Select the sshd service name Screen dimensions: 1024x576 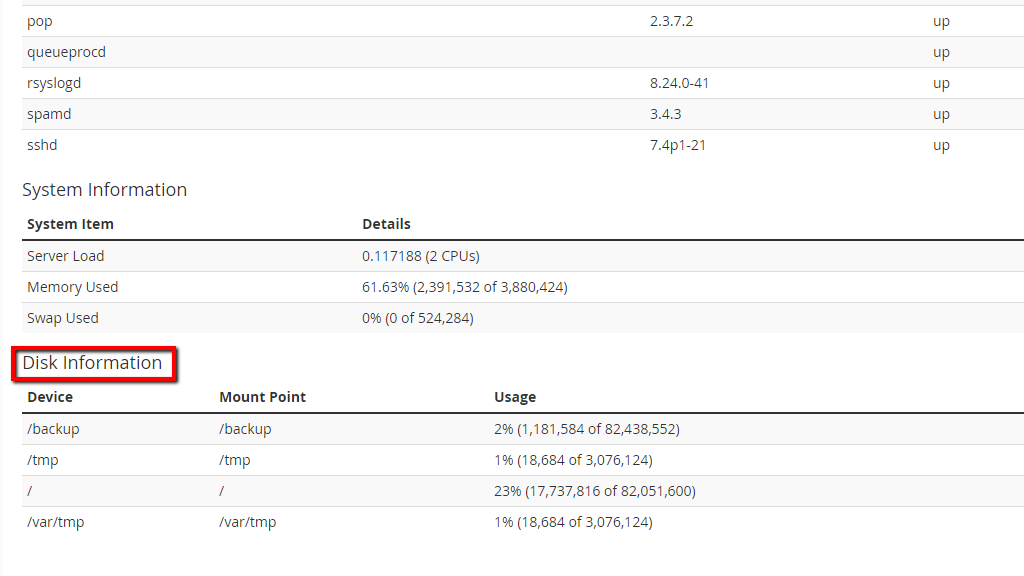click(x=42, y=145)
